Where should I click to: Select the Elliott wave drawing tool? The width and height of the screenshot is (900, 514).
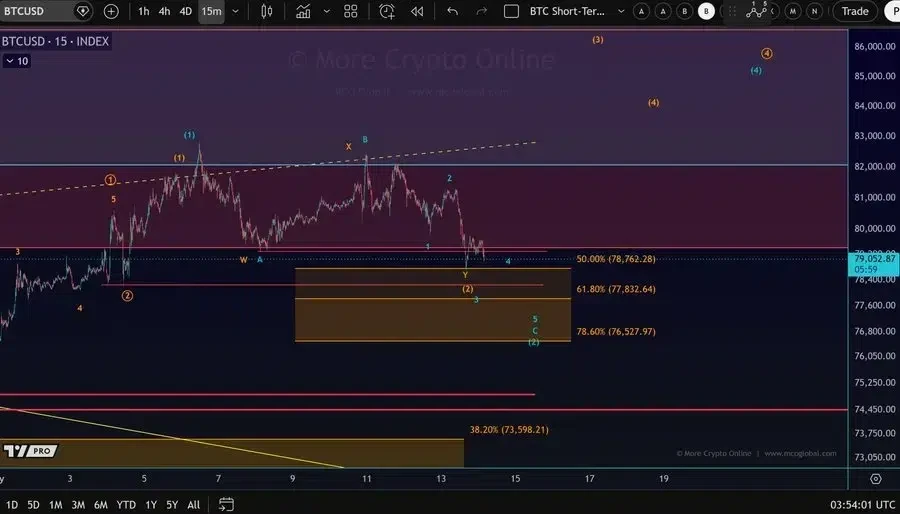pyautogui.click(x=757, y=10)
